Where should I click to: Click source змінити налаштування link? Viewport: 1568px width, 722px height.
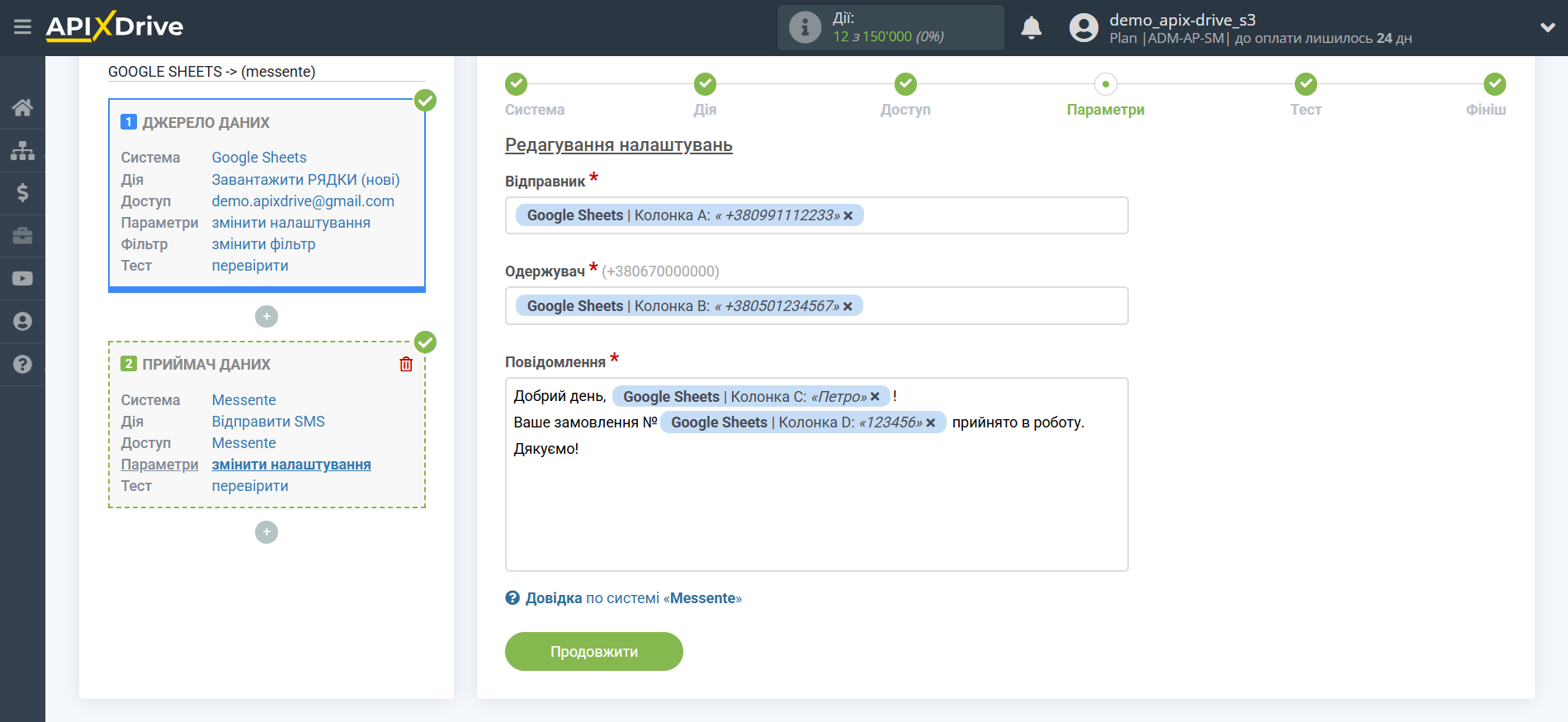point(290,223)
